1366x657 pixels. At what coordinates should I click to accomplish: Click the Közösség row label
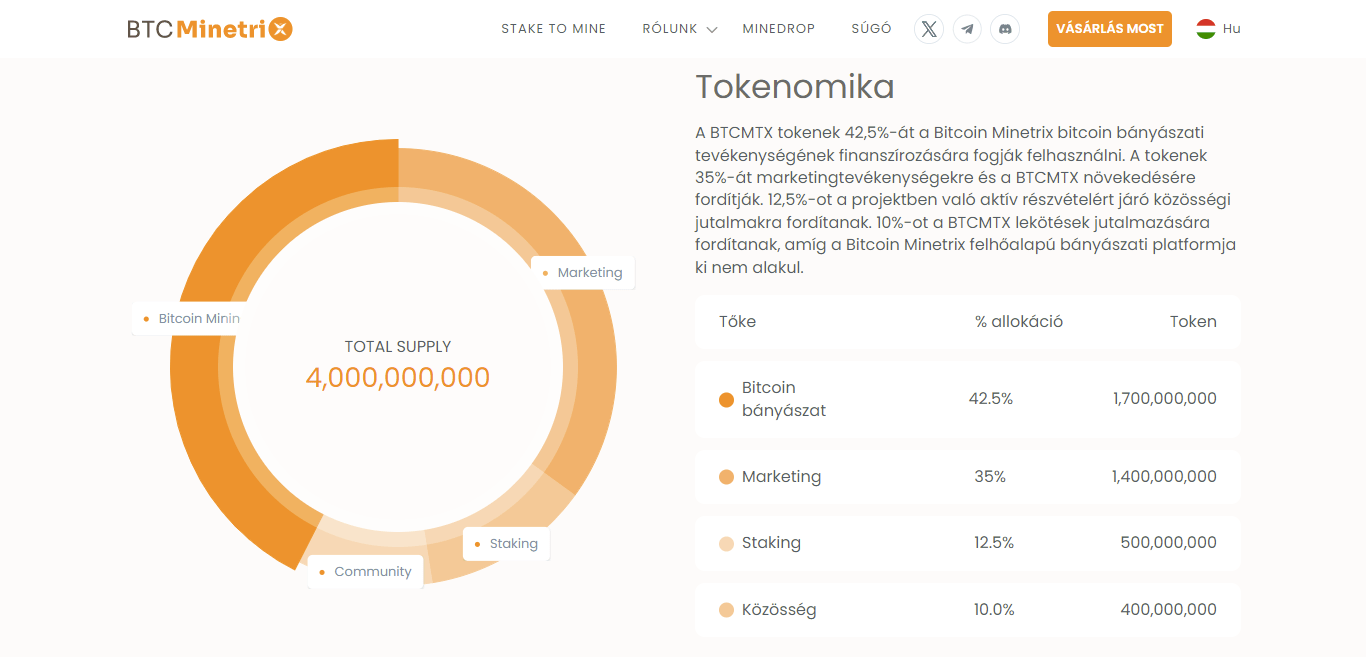(x=779, y=610)
